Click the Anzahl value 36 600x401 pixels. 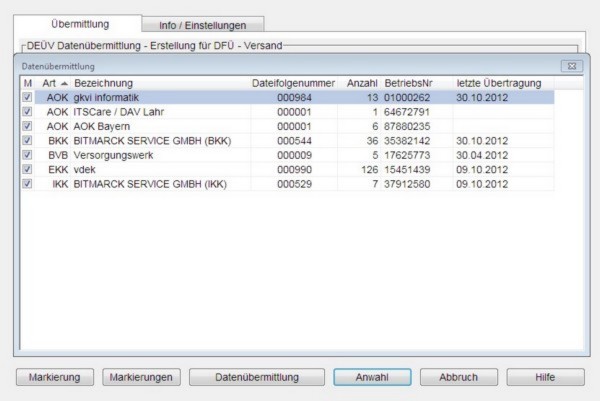[372, 141]
